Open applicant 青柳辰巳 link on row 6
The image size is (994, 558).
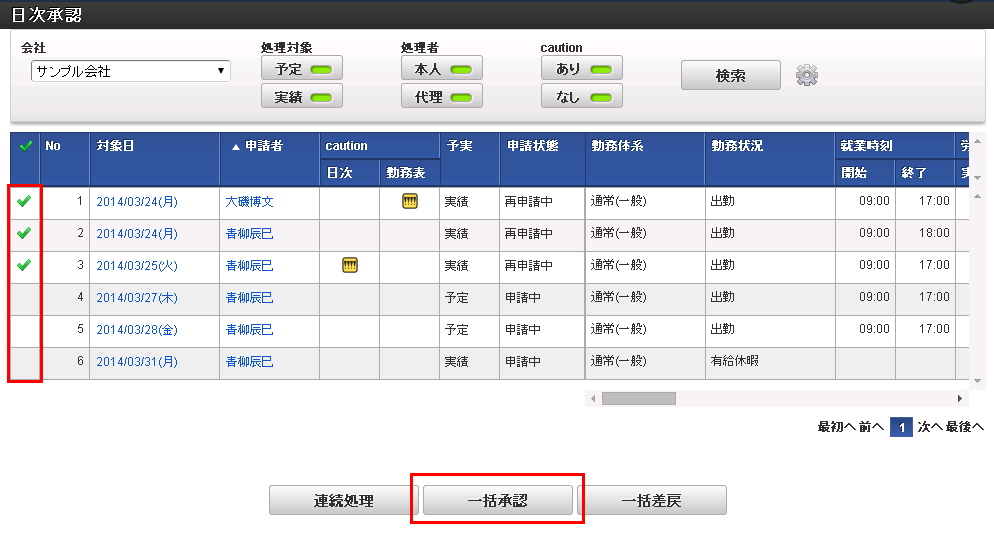250,361
